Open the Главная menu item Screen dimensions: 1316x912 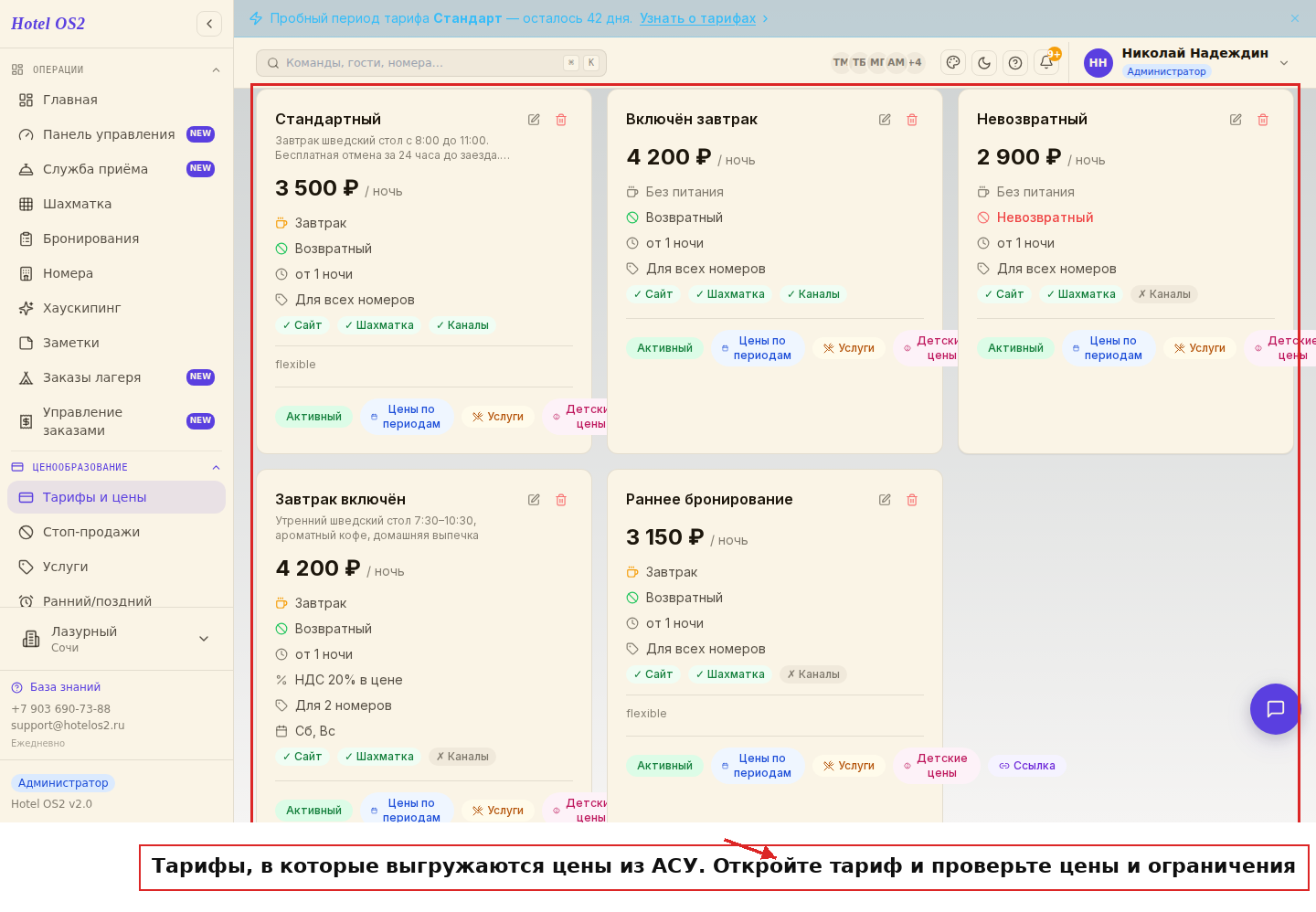coord(116,100)
